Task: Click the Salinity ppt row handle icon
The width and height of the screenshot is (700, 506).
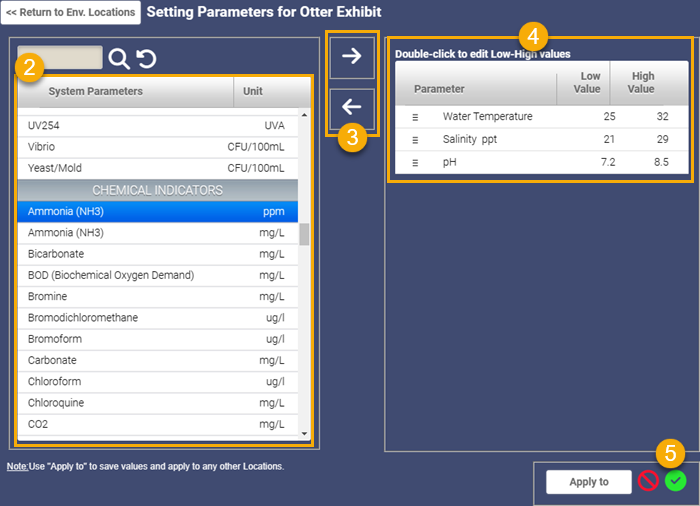Action: point(415,140)
